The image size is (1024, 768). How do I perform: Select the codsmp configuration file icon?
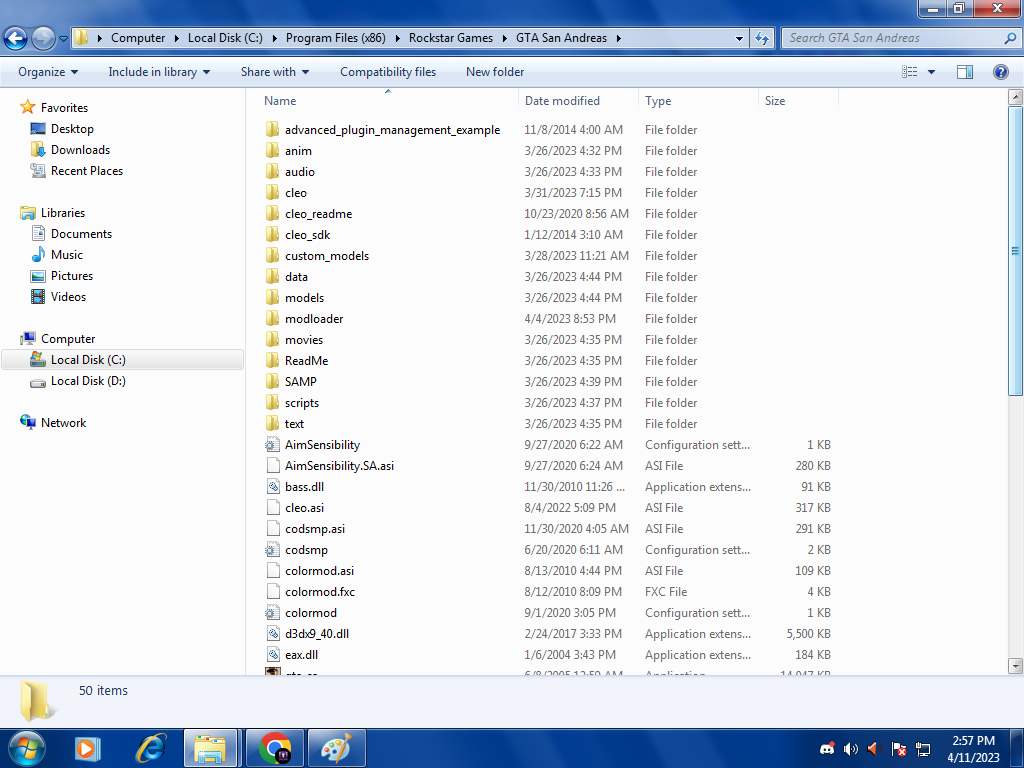(x=272, y=550)
